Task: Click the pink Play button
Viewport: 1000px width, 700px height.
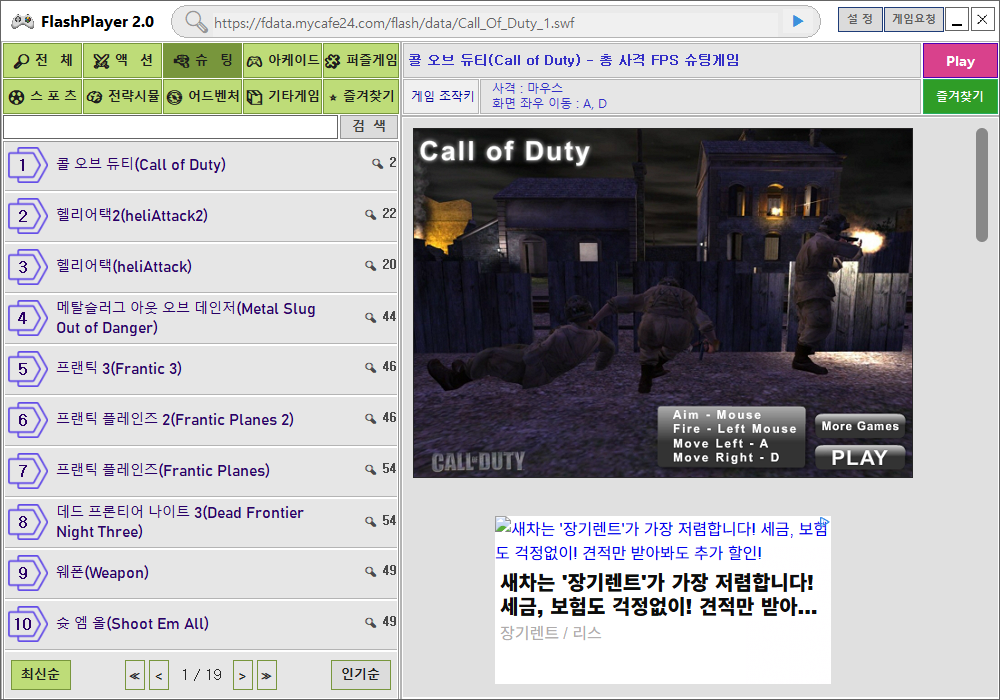Action: 960,61
